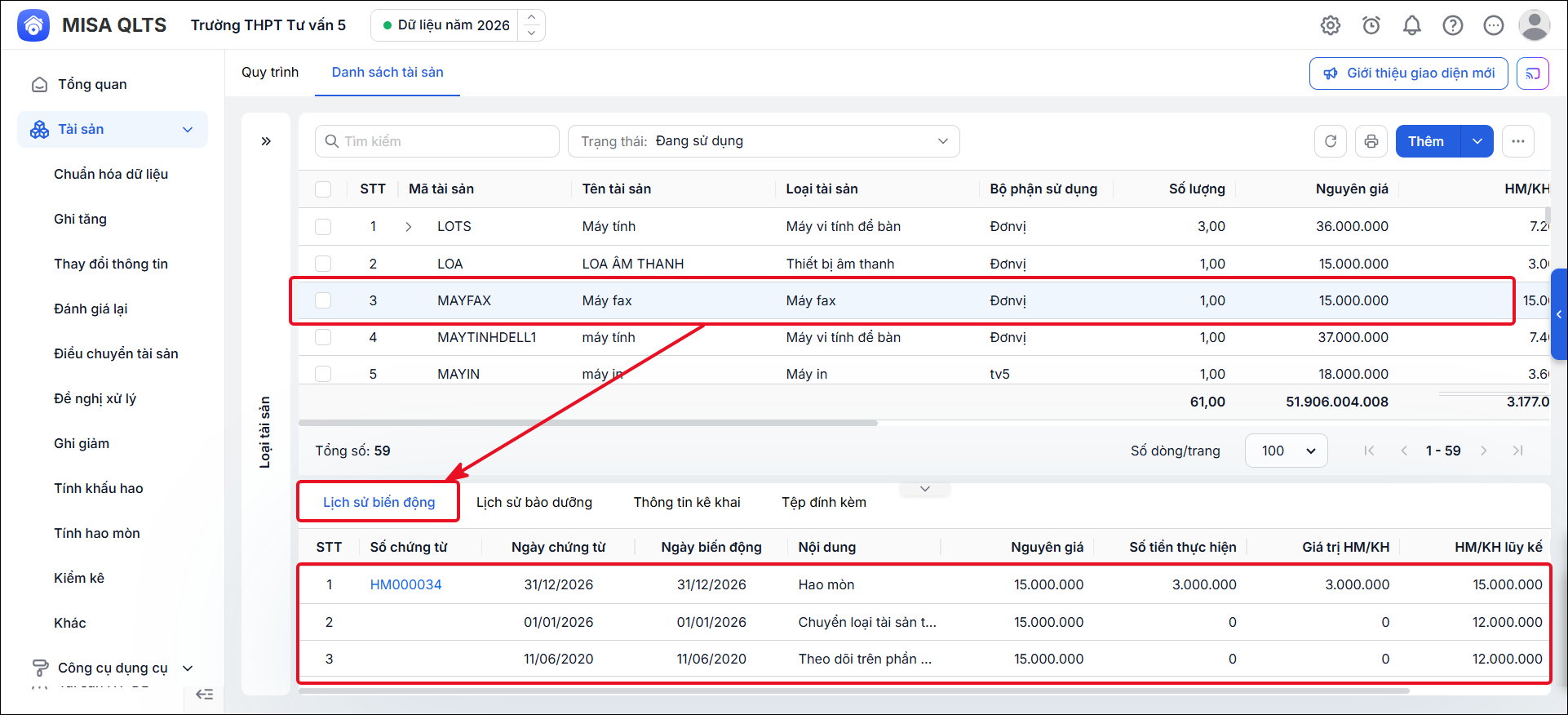Click the screen cast icon button

click(1533, 73)
